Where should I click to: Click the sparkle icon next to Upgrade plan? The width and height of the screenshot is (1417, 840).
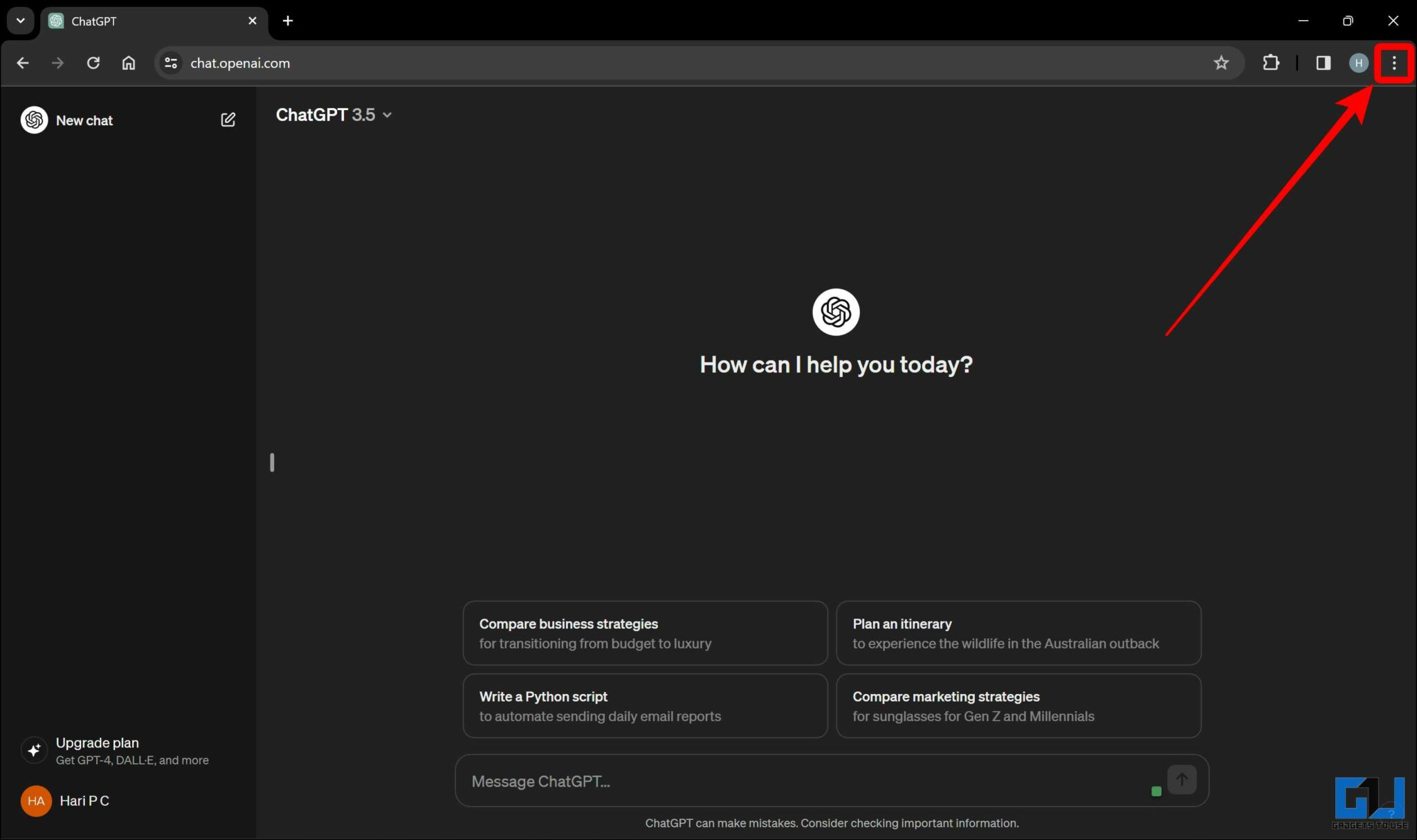pyautogui.click(x=35, y=749)
